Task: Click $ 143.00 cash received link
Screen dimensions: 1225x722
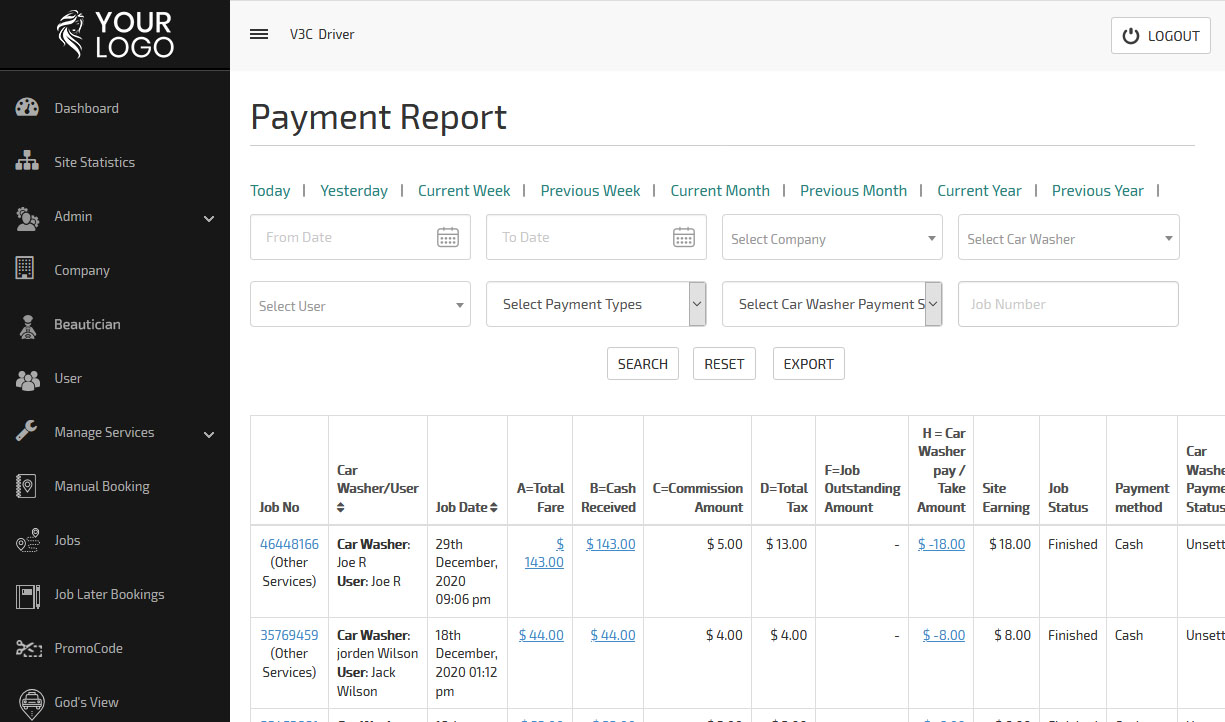Action: point(611,544)
